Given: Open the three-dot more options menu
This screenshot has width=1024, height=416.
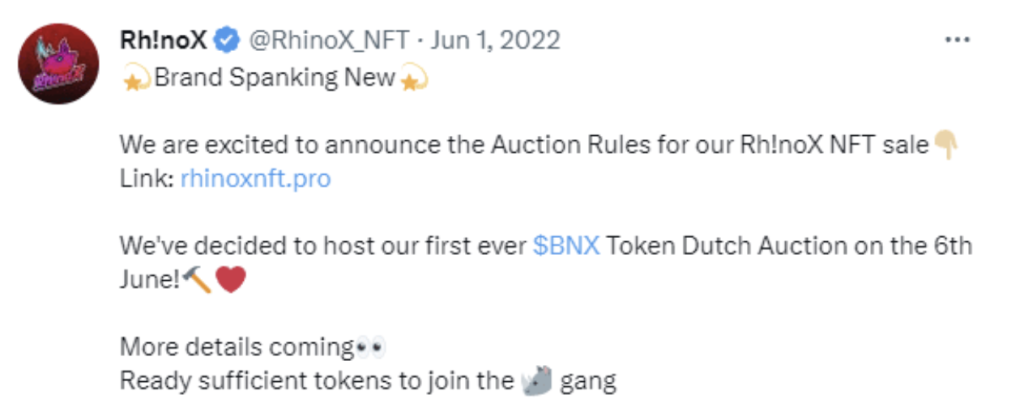Looking at the screenshot, I should point(957,40).
